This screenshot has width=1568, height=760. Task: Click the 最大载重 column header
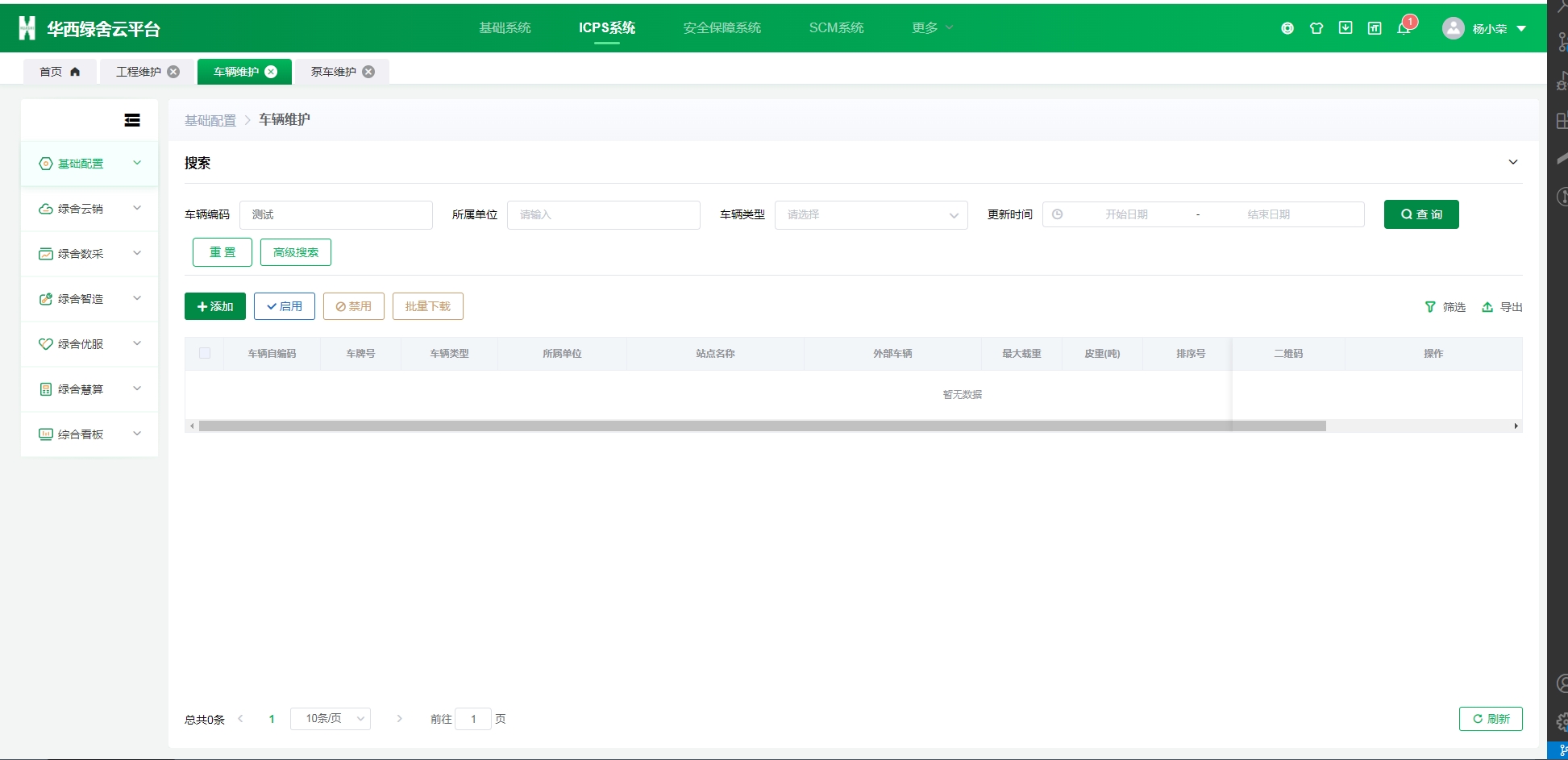(1021, 354)
